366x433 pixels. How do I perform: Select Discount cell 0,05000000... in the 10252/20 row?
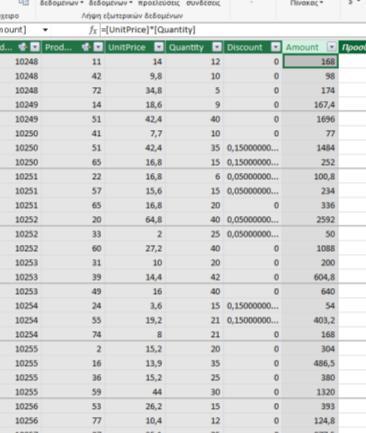pyautogui.click(x=253, y=220)
